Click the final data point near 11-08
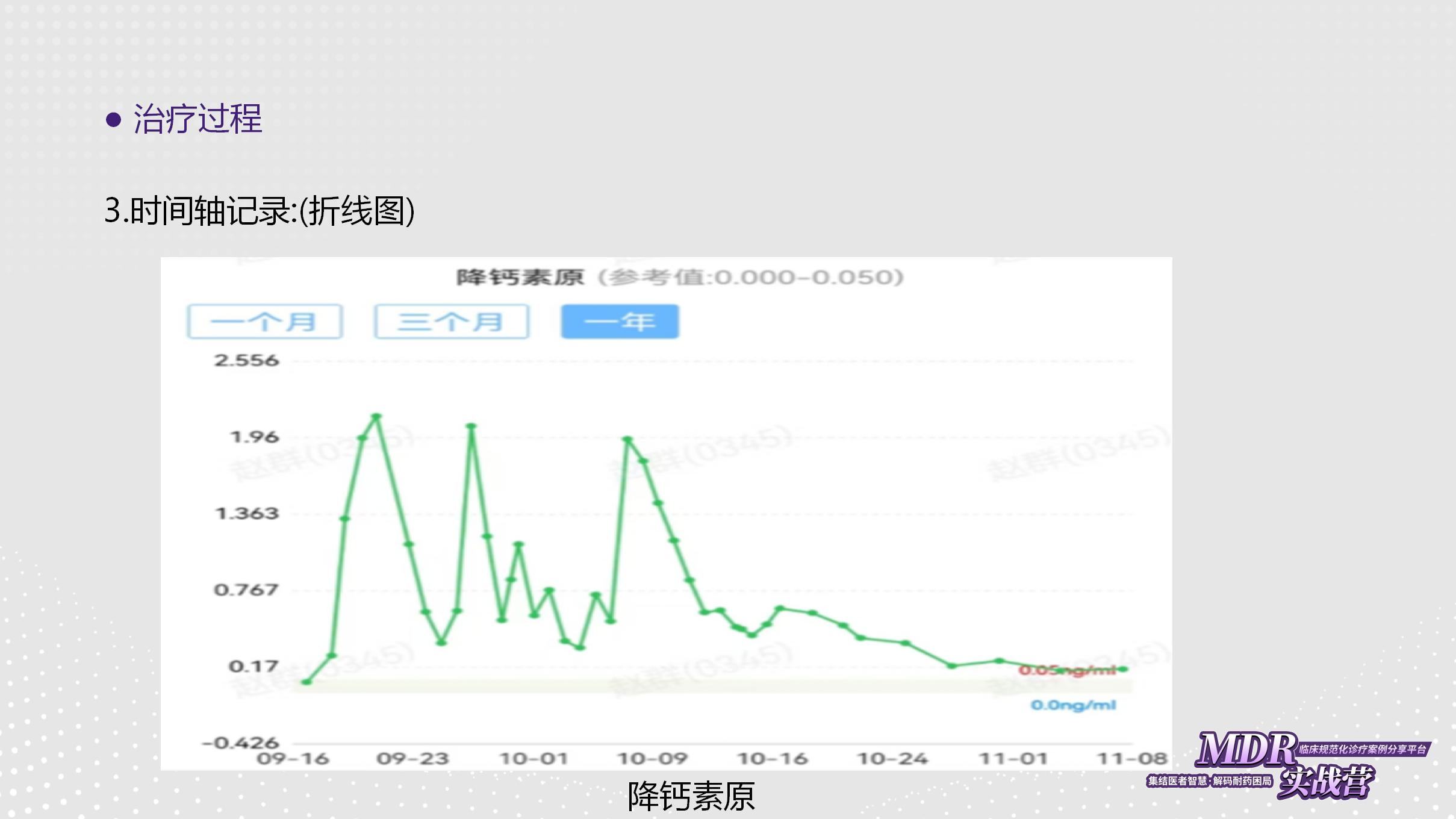The width and height of the screenshot is (1456, 819). click(x=1124, y=669)
